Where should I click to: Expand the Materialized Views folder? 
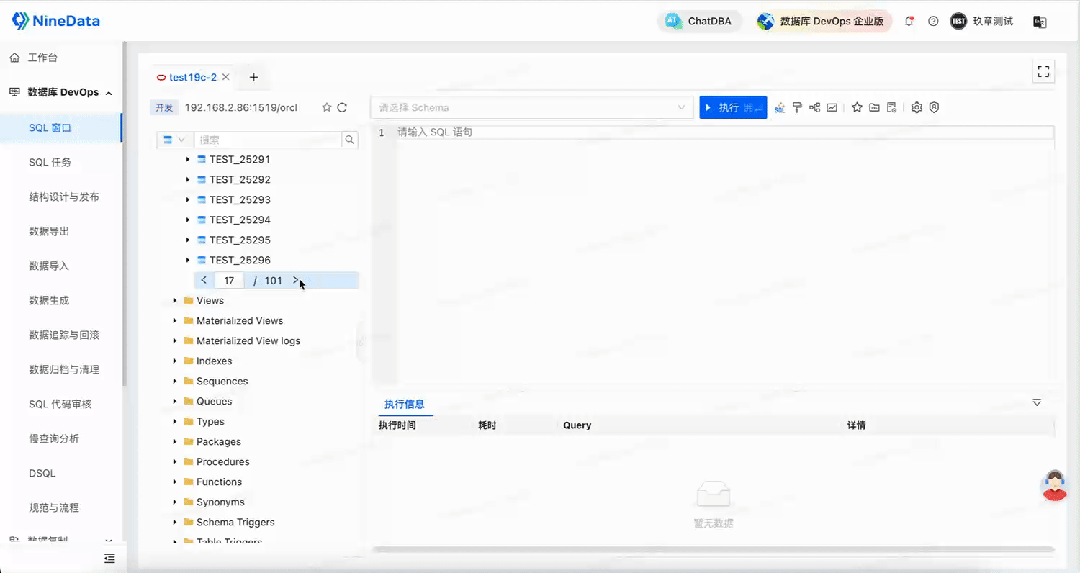[x=175, y=321]
